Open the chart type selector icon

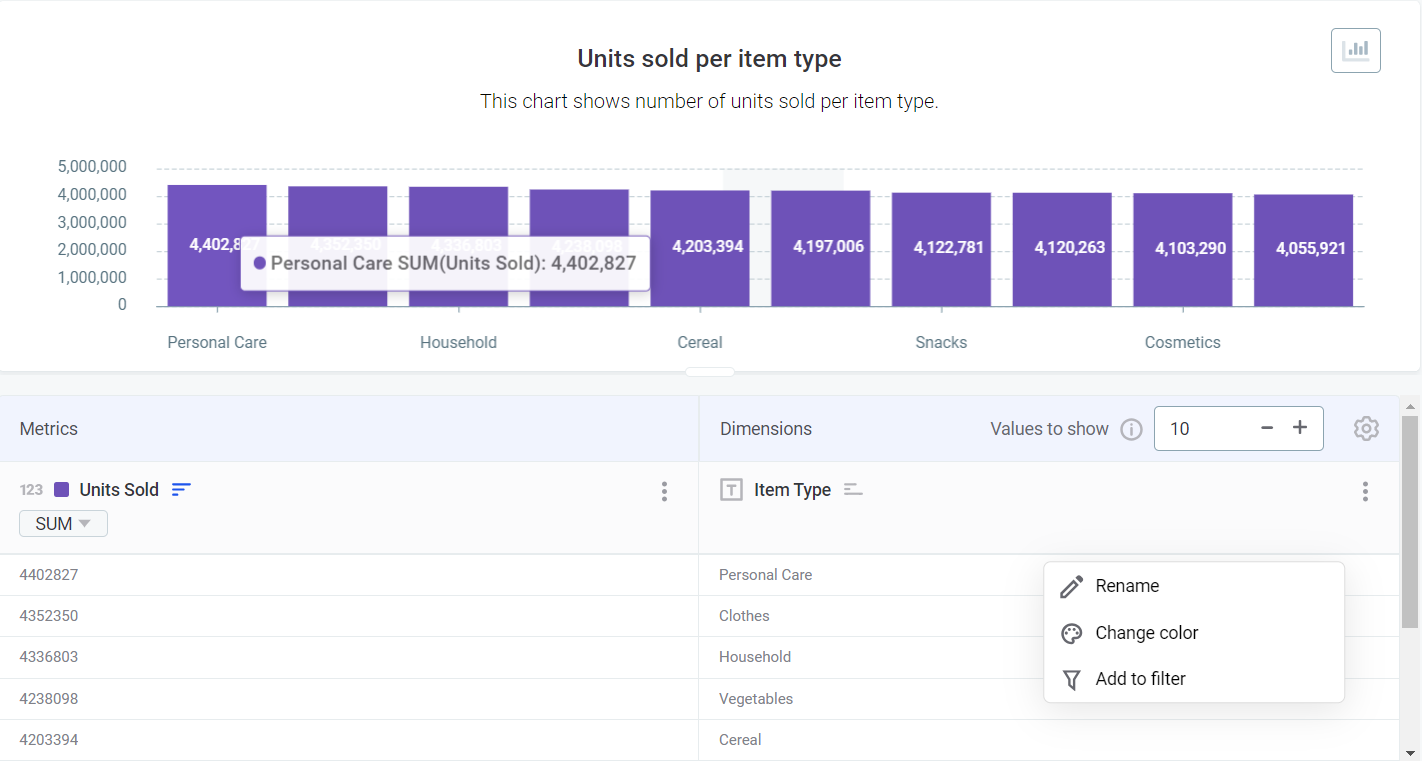(1355, 50)
